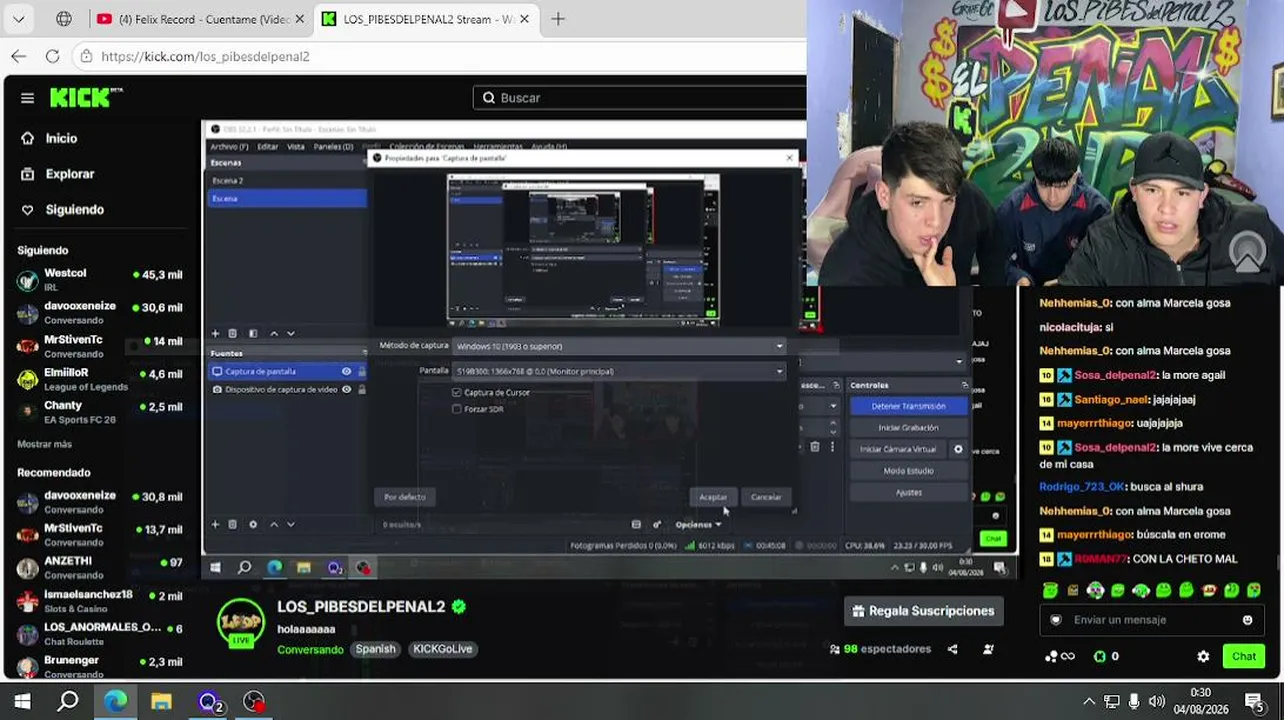
Task: Open the Siguiendo section with heart icon
Action: tap(74, 210)
